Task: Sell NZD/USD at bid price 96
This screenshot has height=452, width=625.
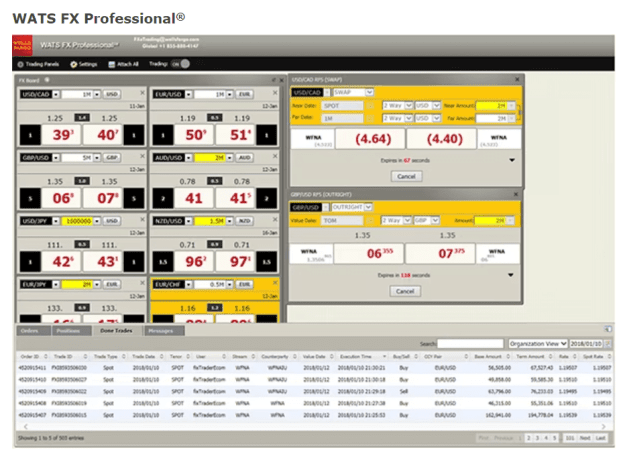Action: point(195,261)
